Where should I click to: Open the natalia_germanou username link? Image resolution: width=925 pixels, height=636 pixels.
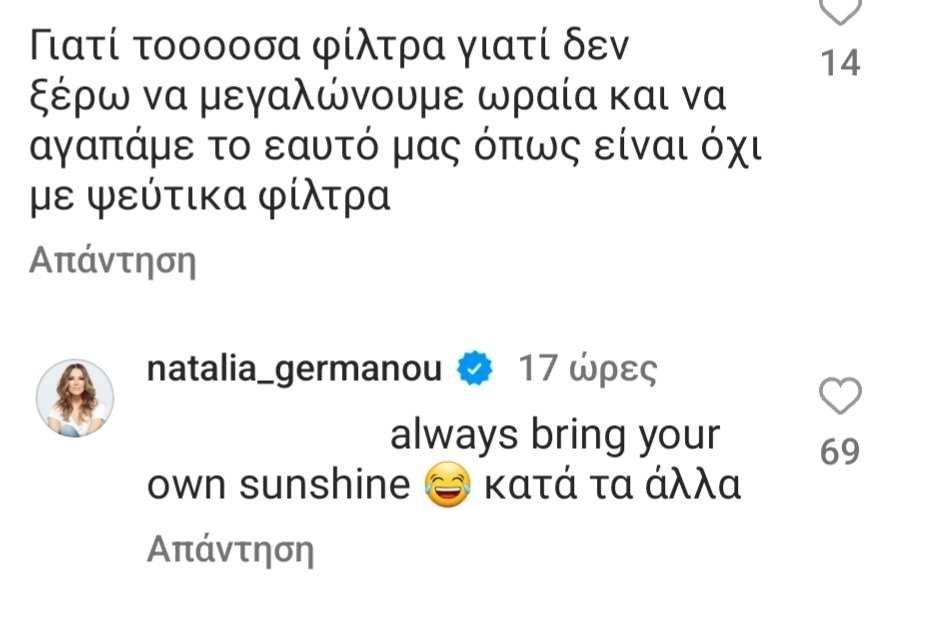293,371
